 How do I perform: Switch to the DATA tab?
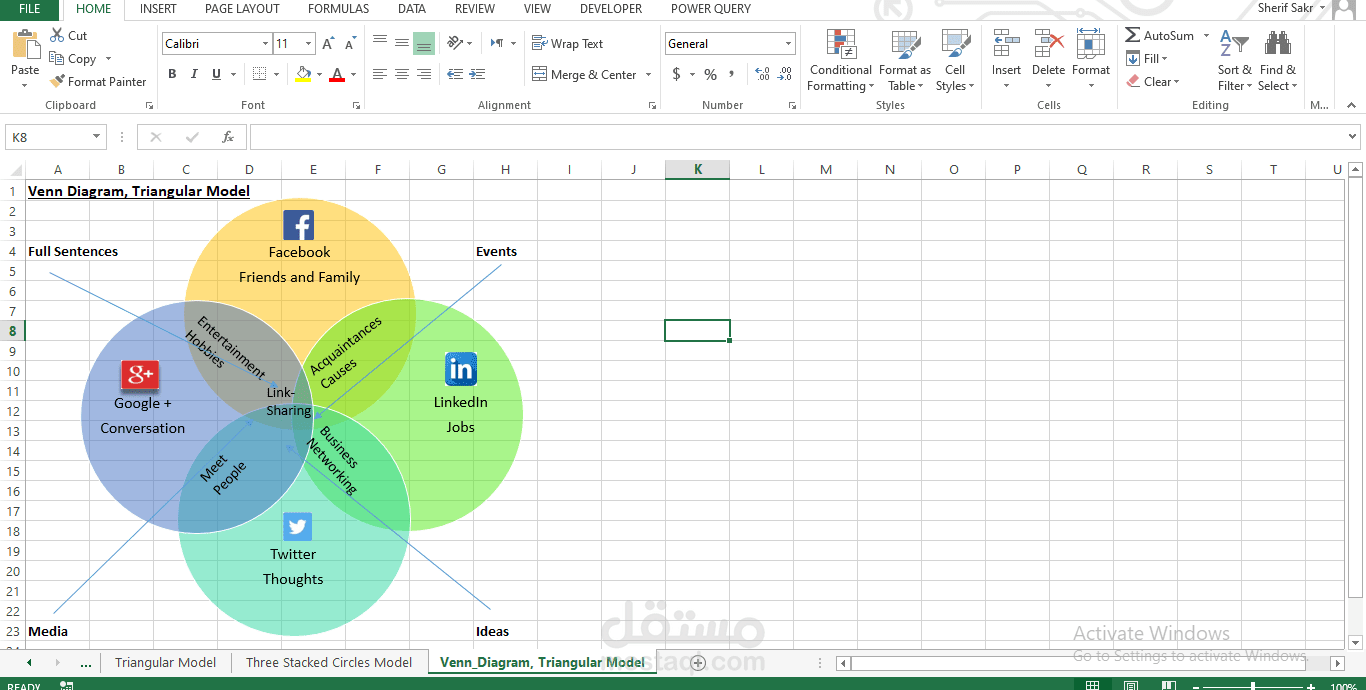click(x=412, y=9)
